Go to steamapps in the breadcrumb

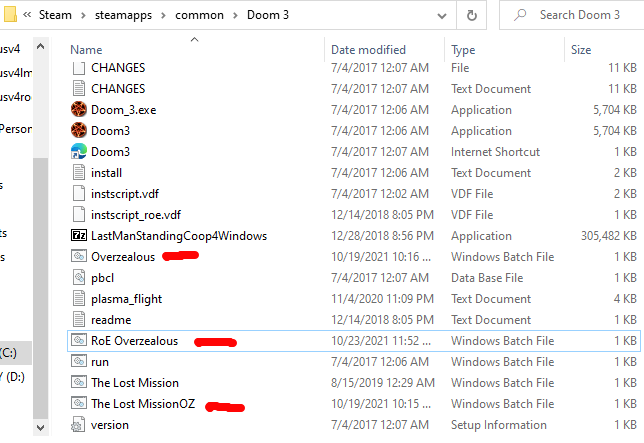[123, 15]
